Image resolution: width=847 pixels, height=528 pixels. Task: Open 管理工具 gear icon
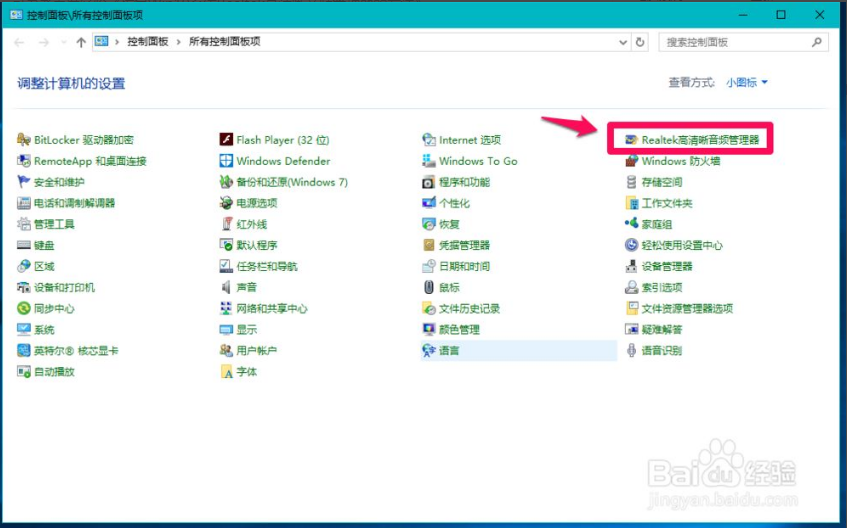pos(24,224)
